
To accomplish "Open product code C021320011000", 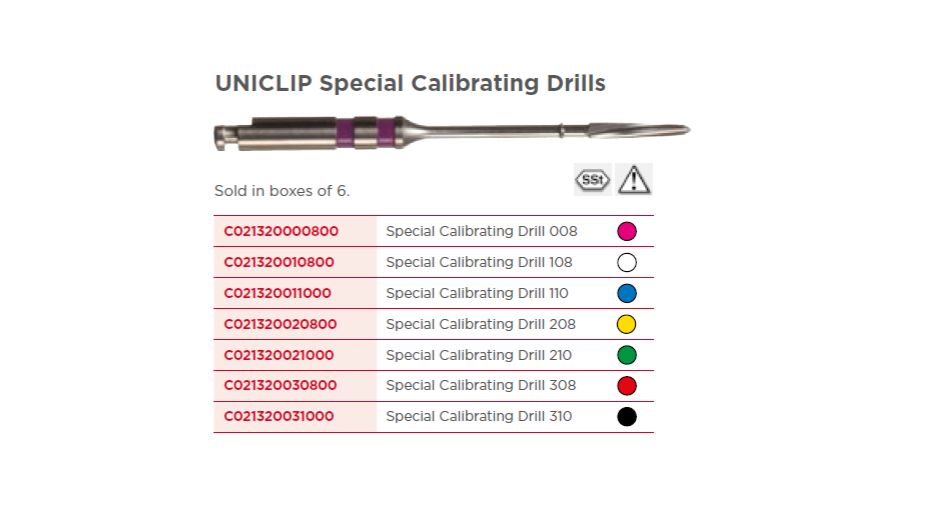I will click(x=277, y=293).
